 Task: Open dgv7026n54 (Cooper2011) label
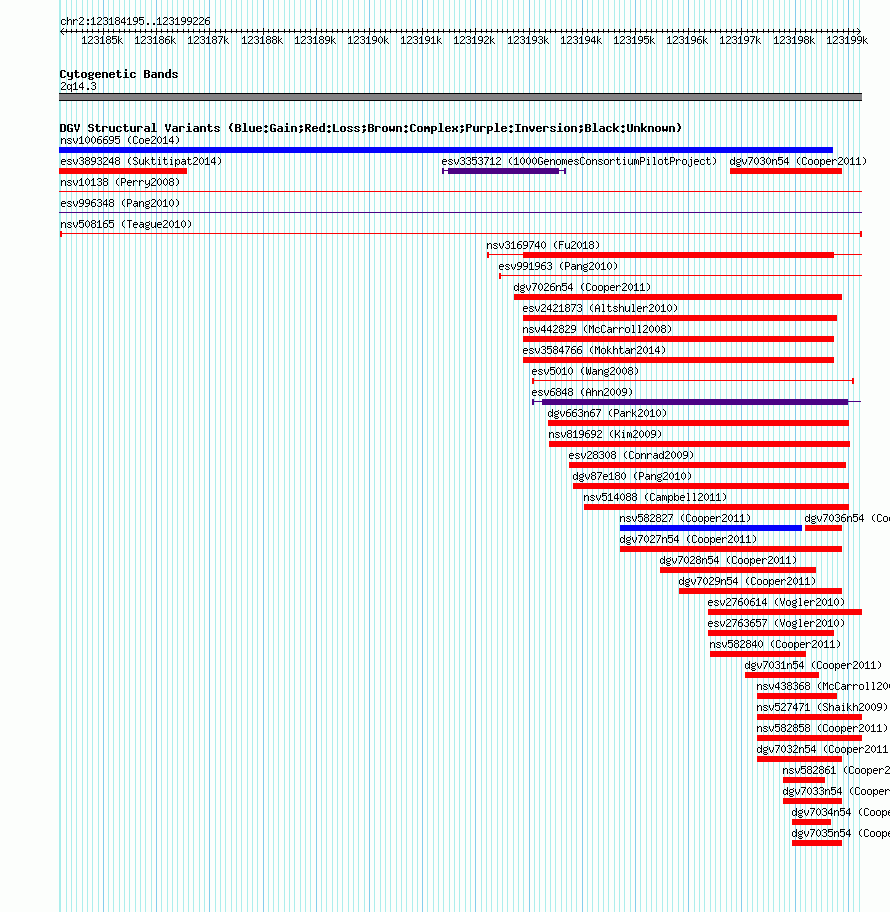[x=582, y=287]
